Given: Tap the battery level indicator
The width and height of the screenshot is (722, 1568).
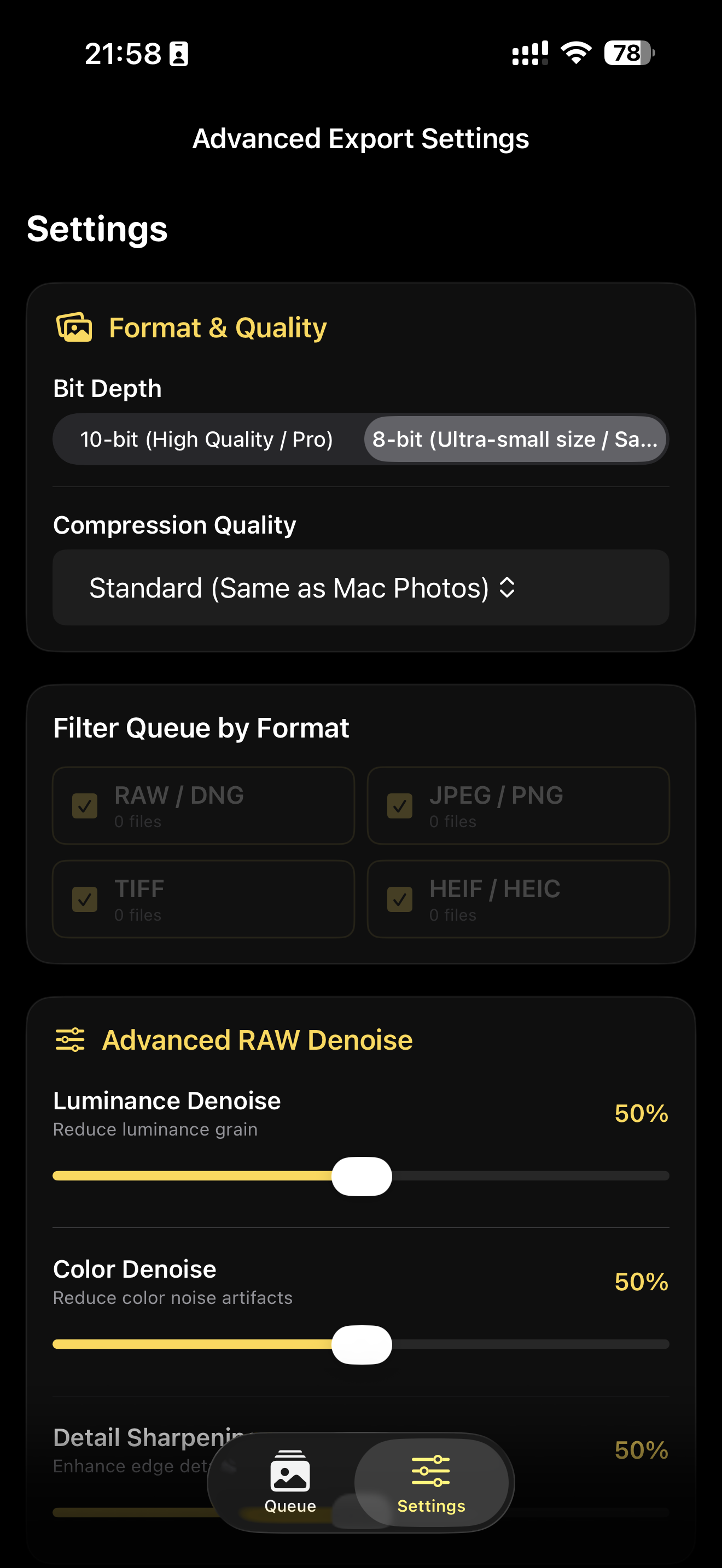Looking at the screenshot, I should tap(630, 53).
